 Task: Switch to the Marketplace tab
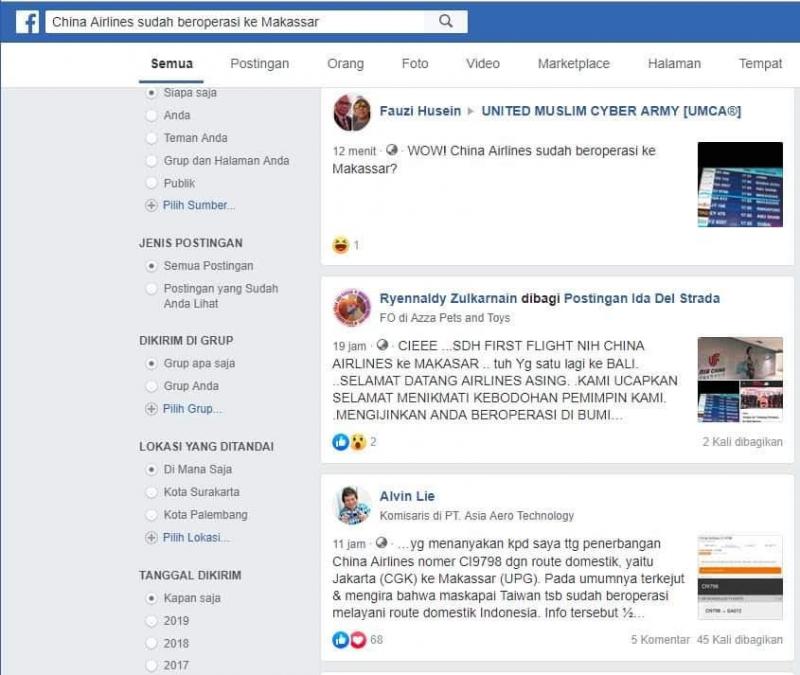(x=573, y=64)
